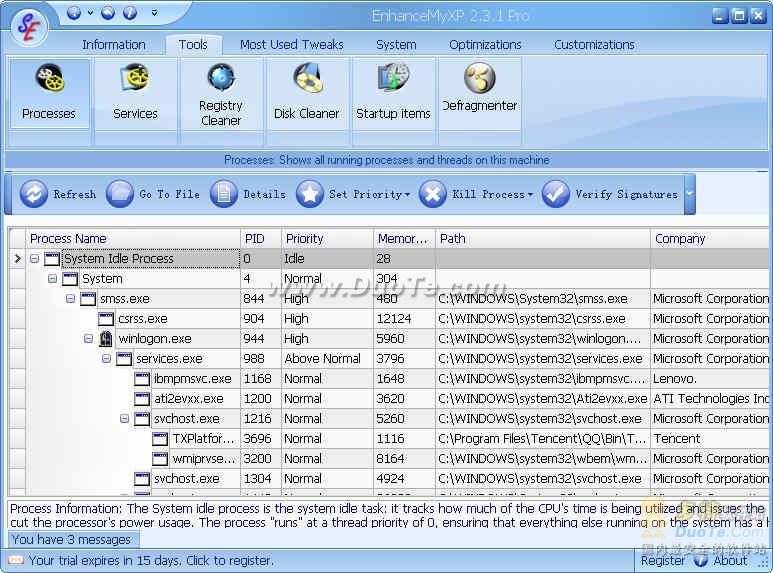This screenshot has width=773, height=573.
Task: Sort by the PID column header
Action: [x=261, y=239]
